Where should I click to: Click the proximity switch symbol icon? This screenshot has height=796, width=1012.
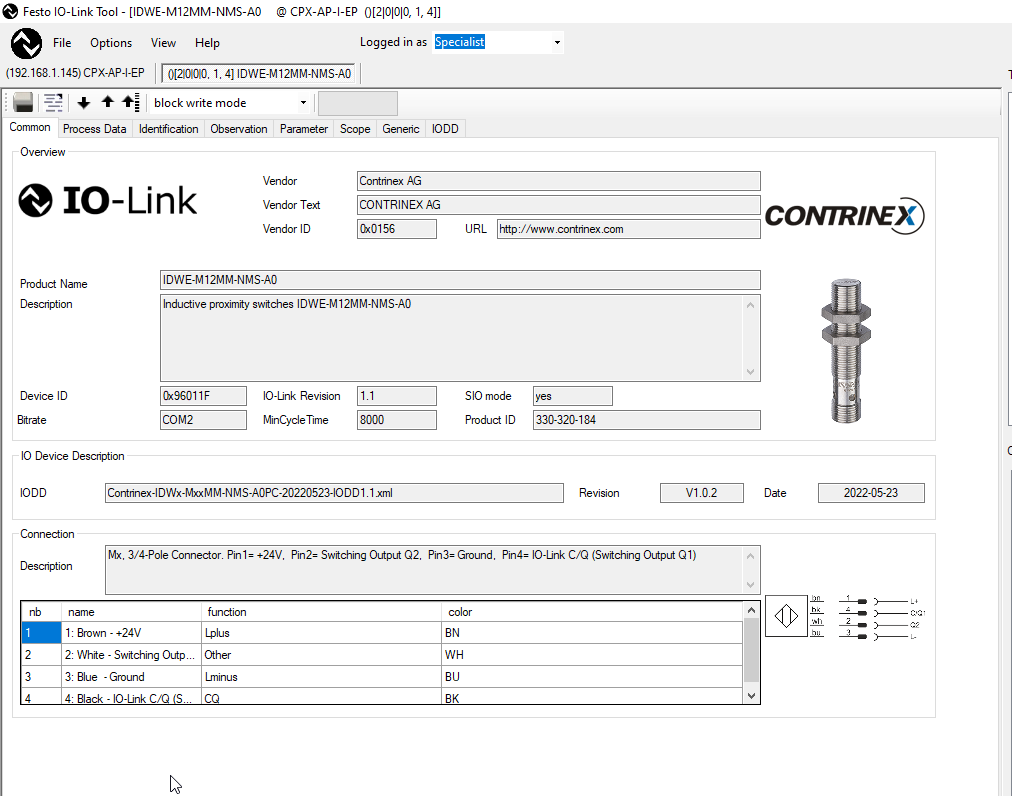(786, 616)
